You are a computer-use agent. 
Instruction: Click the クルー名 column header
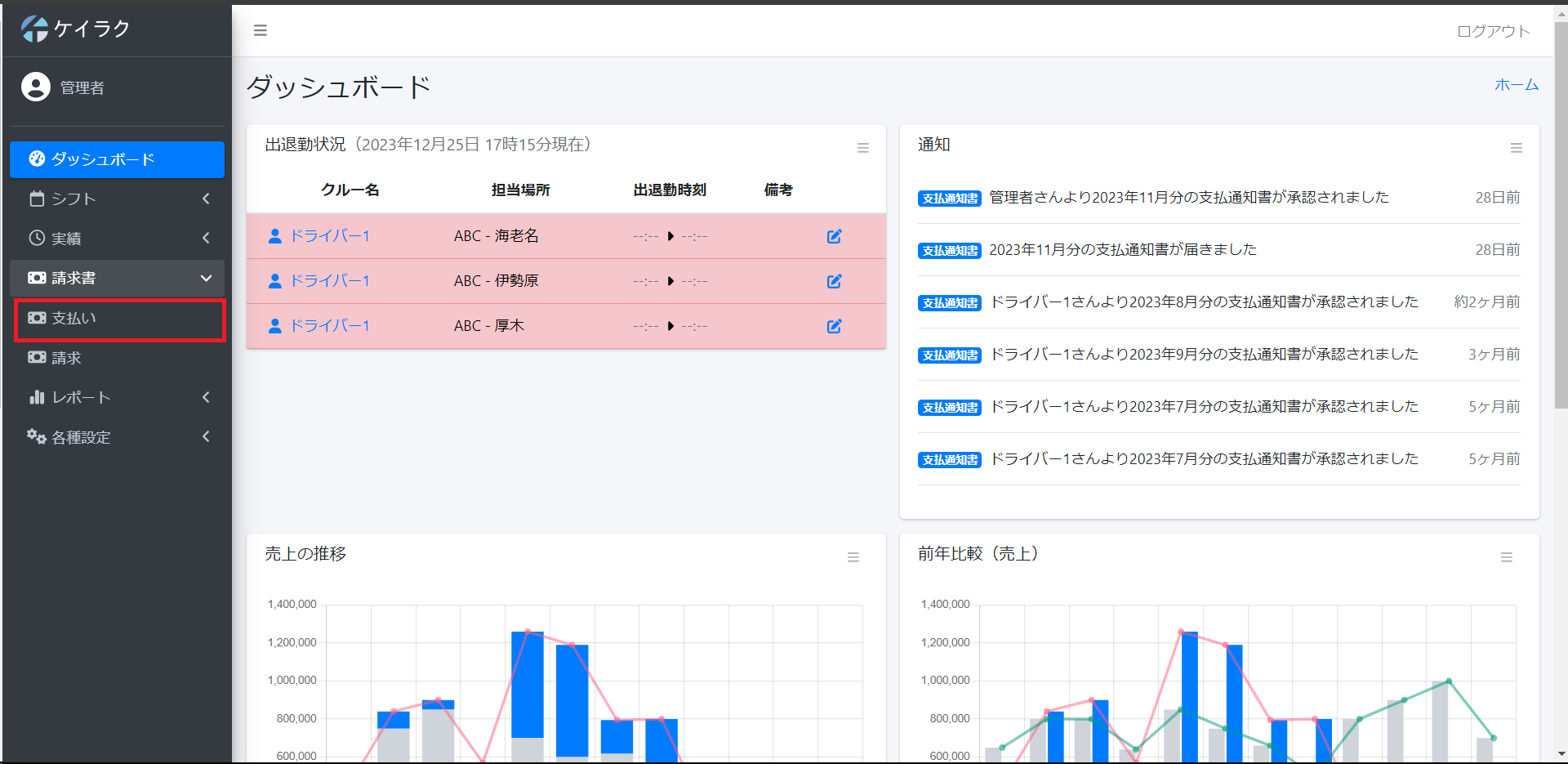[x=350, y=190]
